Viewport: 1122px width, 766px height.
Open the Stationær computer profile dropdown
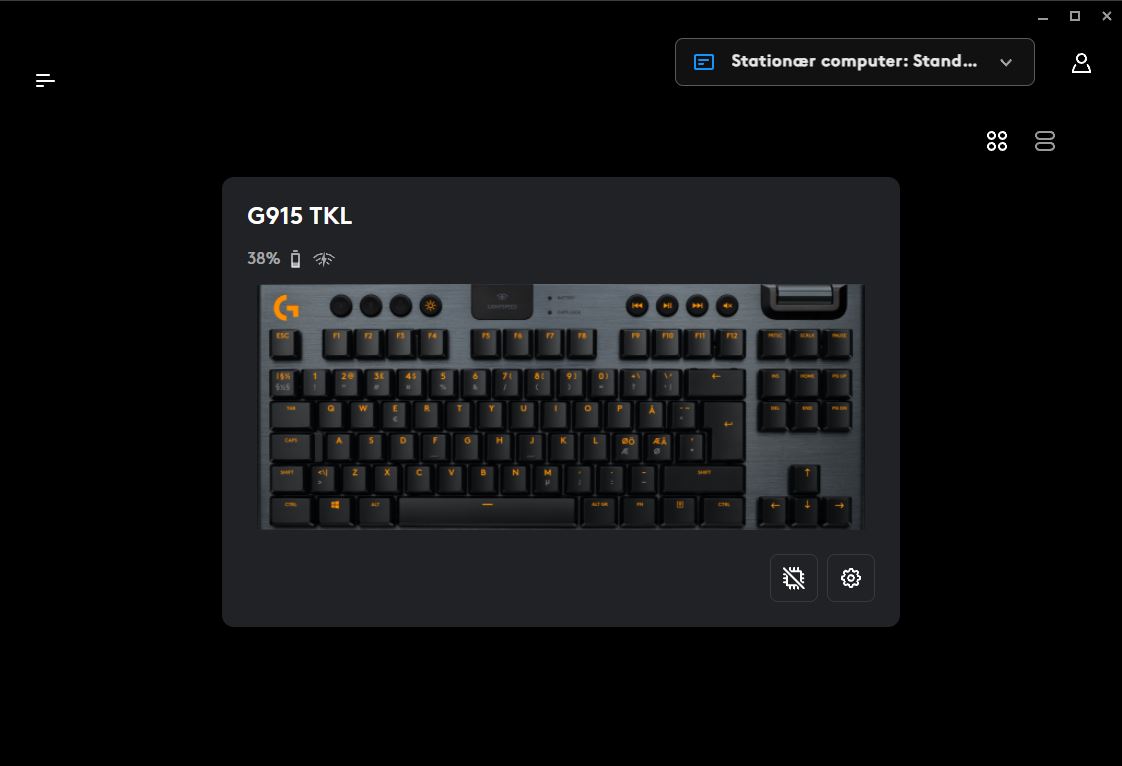click(854, 62)
